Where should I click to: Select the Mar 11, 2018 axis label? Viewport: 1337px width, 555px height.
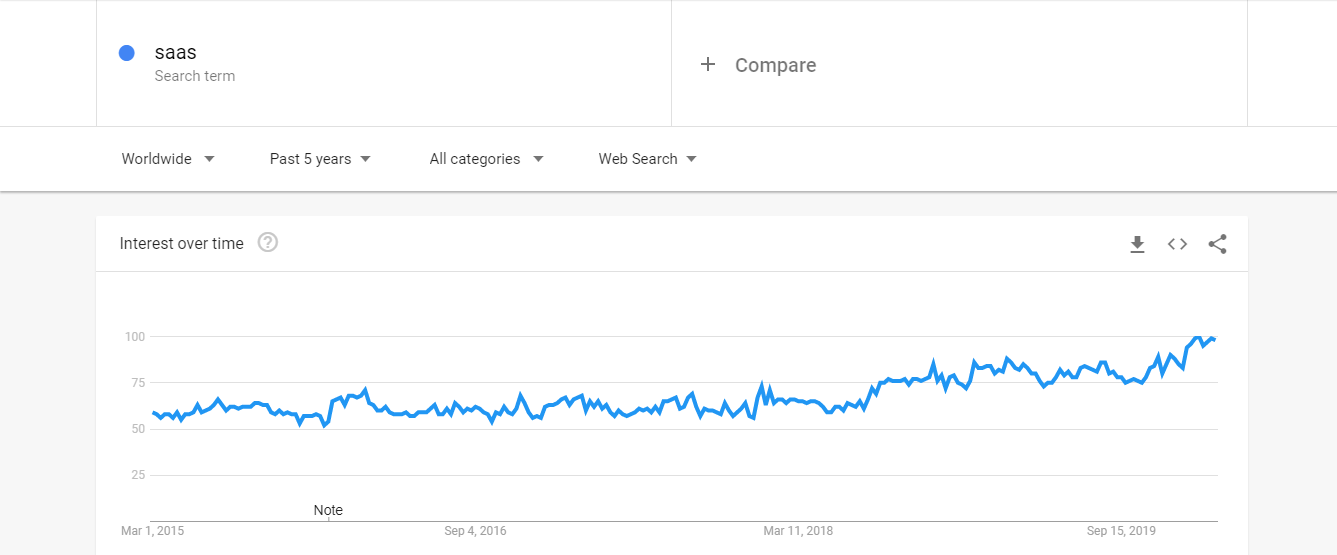click(x=798, y=531)
